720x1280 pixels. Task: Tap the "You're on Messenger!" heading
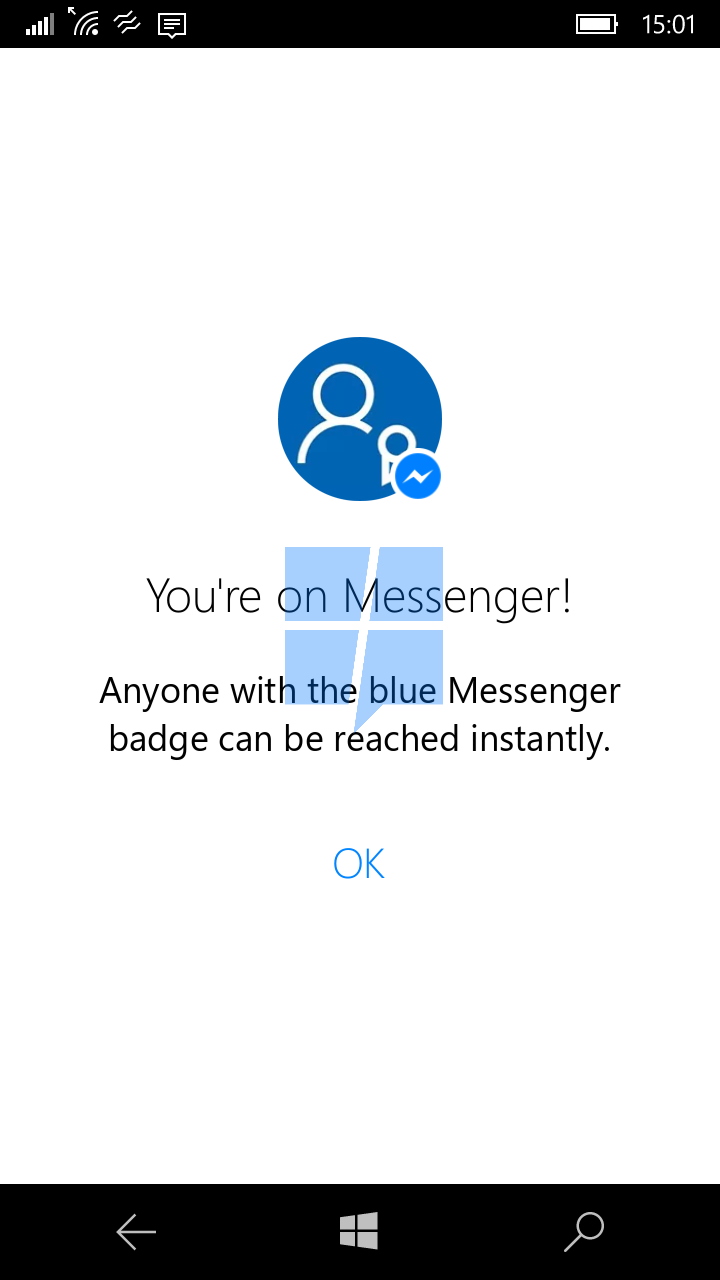click(x=359, y=597)
